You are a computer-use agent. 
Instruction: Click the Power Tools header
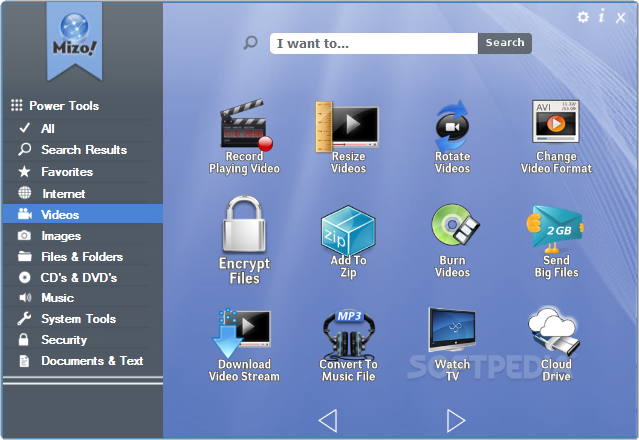pyautogui.click(x=55, y=106)
